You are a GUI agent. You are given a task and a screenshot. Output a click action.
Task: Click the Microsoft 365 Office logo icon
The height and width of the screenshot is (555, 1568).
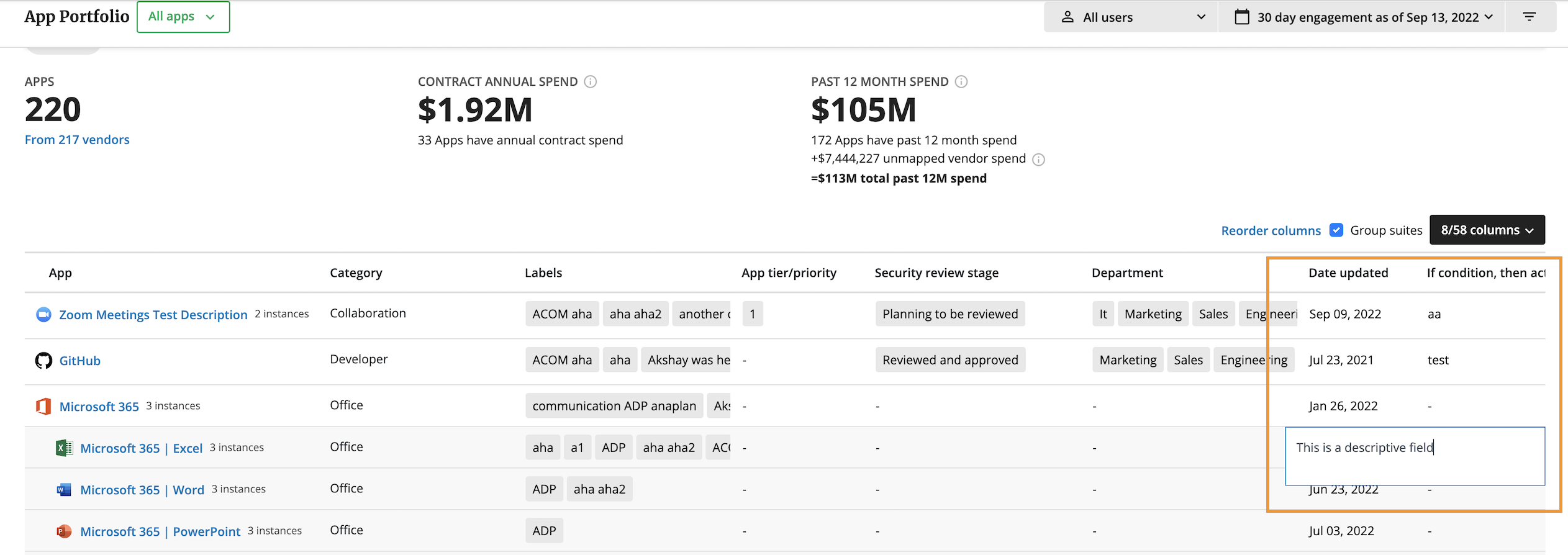(x=43, y=406)
